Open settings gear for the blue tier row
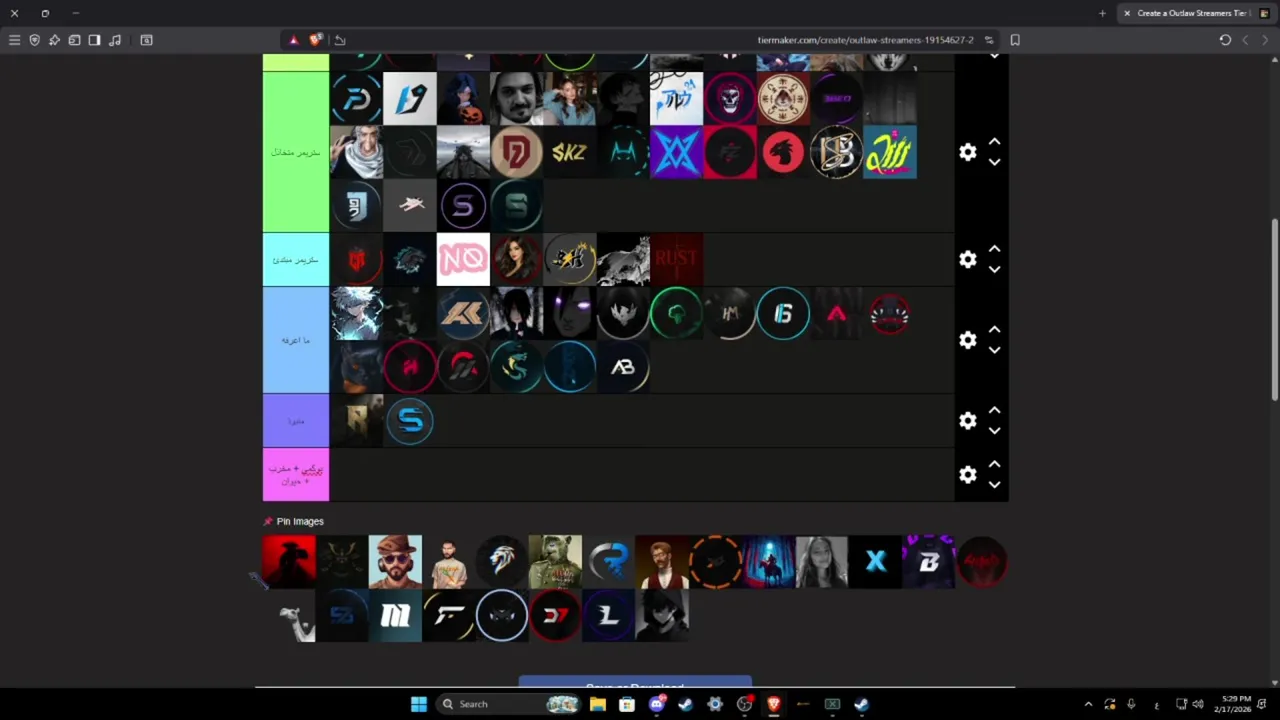This screenshot has height=720, width=1280. point(967,340)
